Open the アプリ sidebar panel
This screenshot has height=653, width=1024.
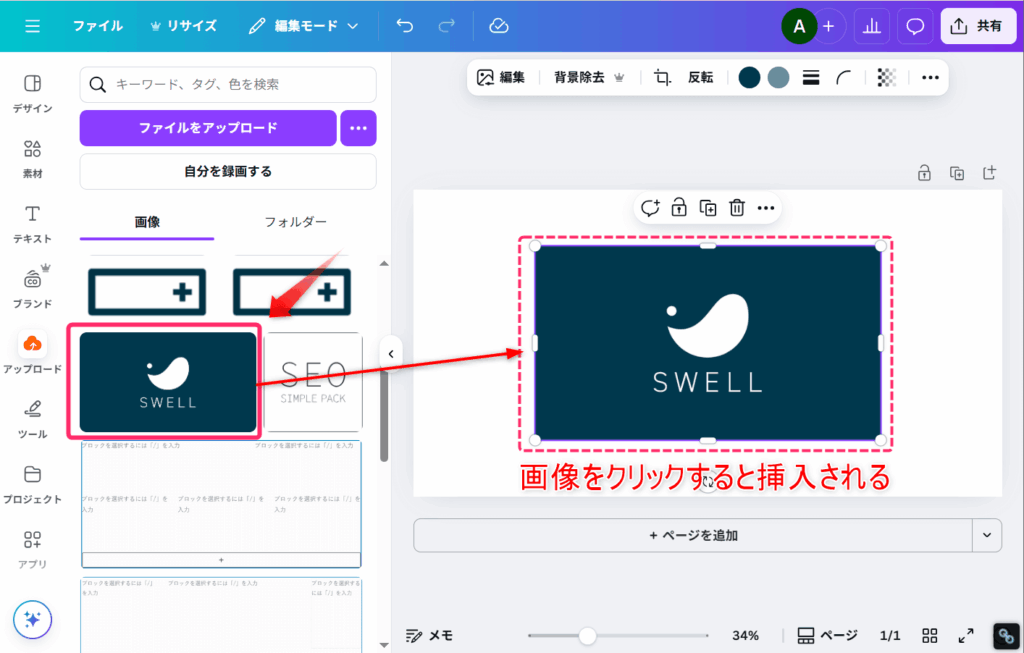coord(32,549)
